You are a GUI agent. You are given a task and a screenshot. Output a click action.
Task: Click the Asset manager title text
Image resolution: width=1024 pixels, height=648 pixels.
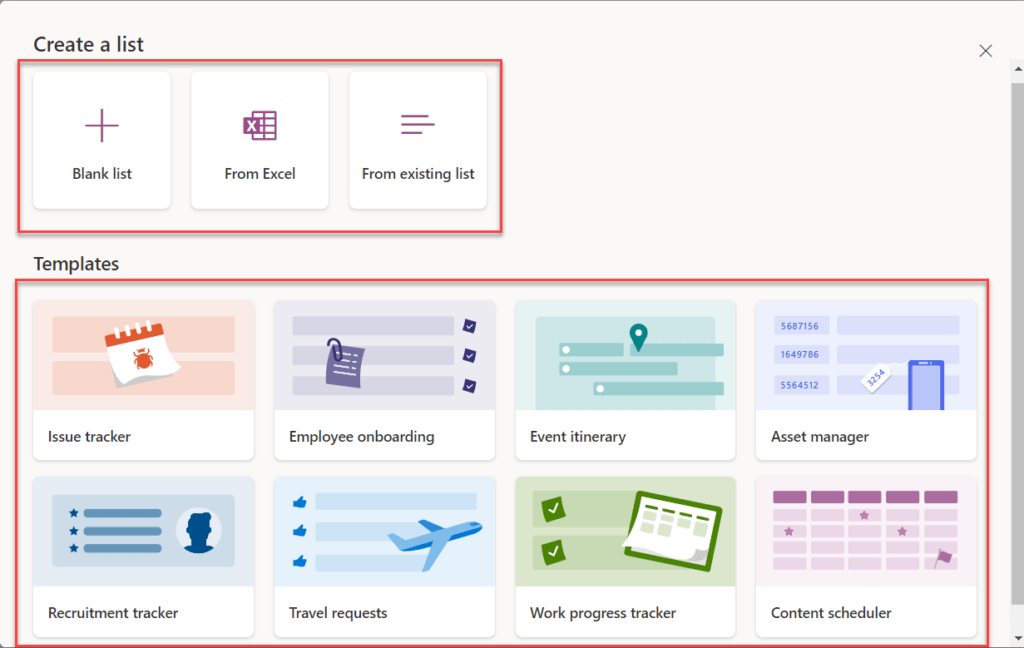820,437
